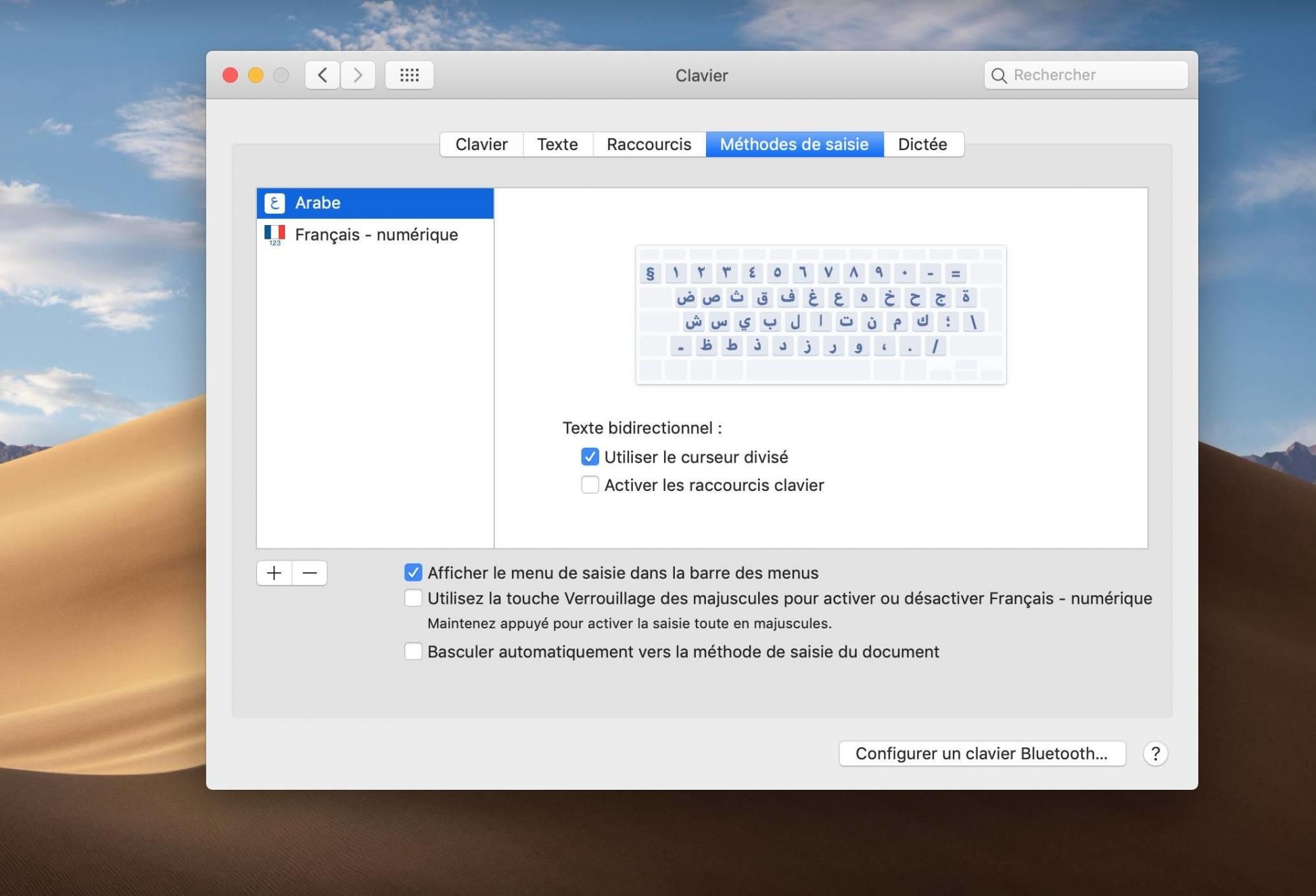
Task: Open the Dictée tab
Action: click(923, 144)
